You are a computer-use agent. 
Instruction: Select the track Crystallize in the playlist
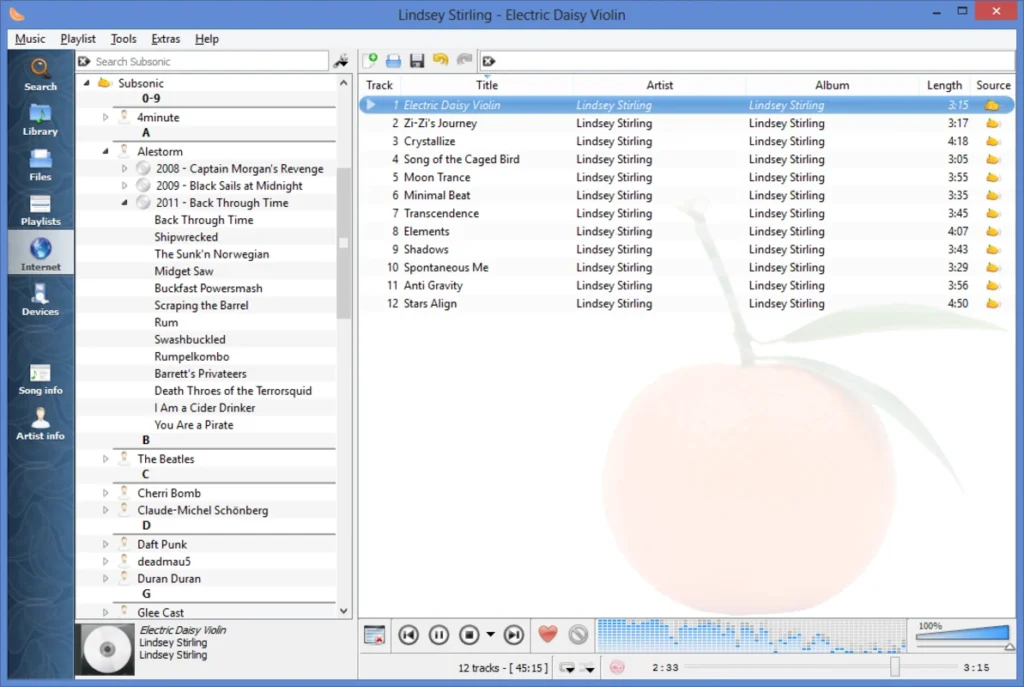click(x=429, y=141)
